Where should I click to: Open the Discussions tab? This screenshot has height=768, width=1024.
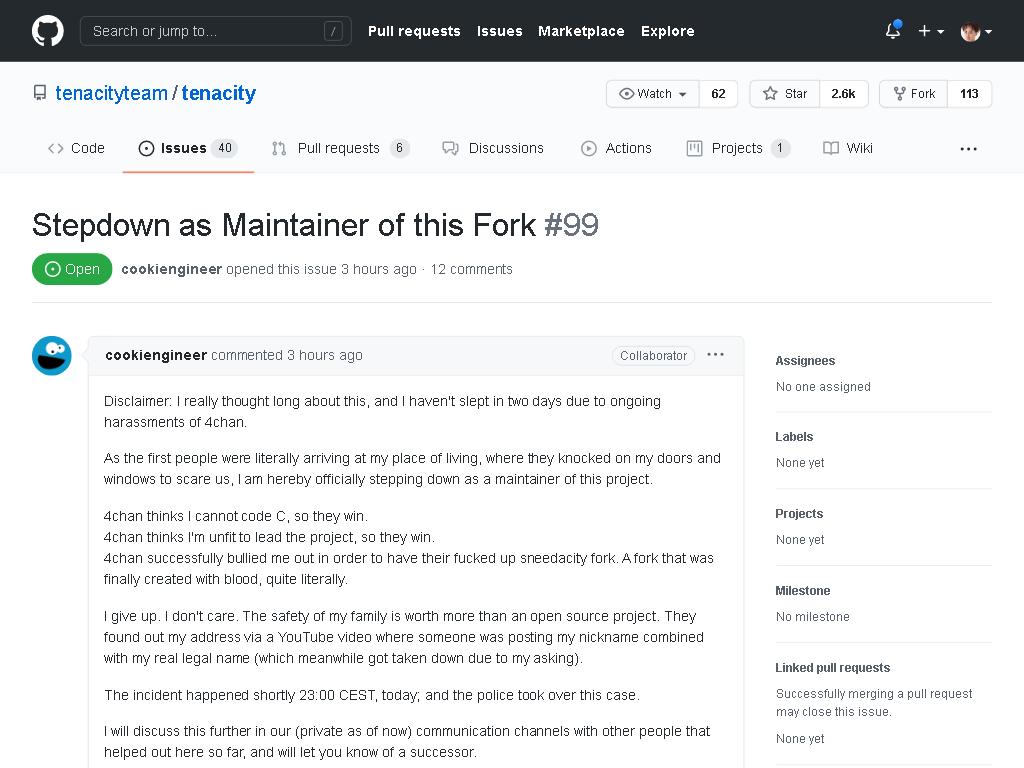click(x=492, y=148)
